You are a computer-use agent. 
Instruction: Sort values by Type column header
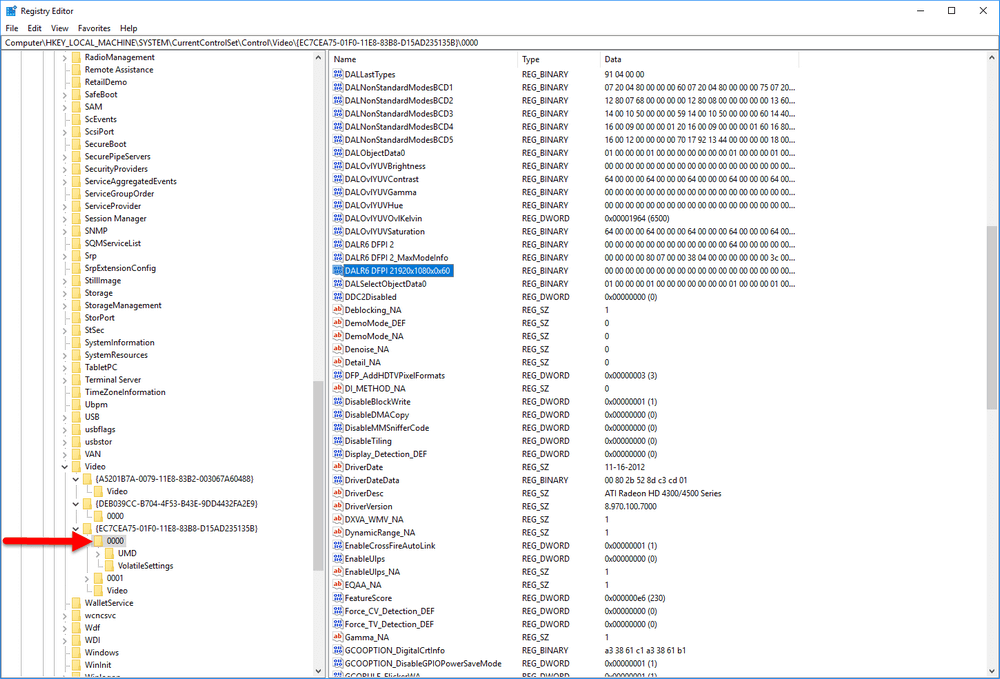559,59
